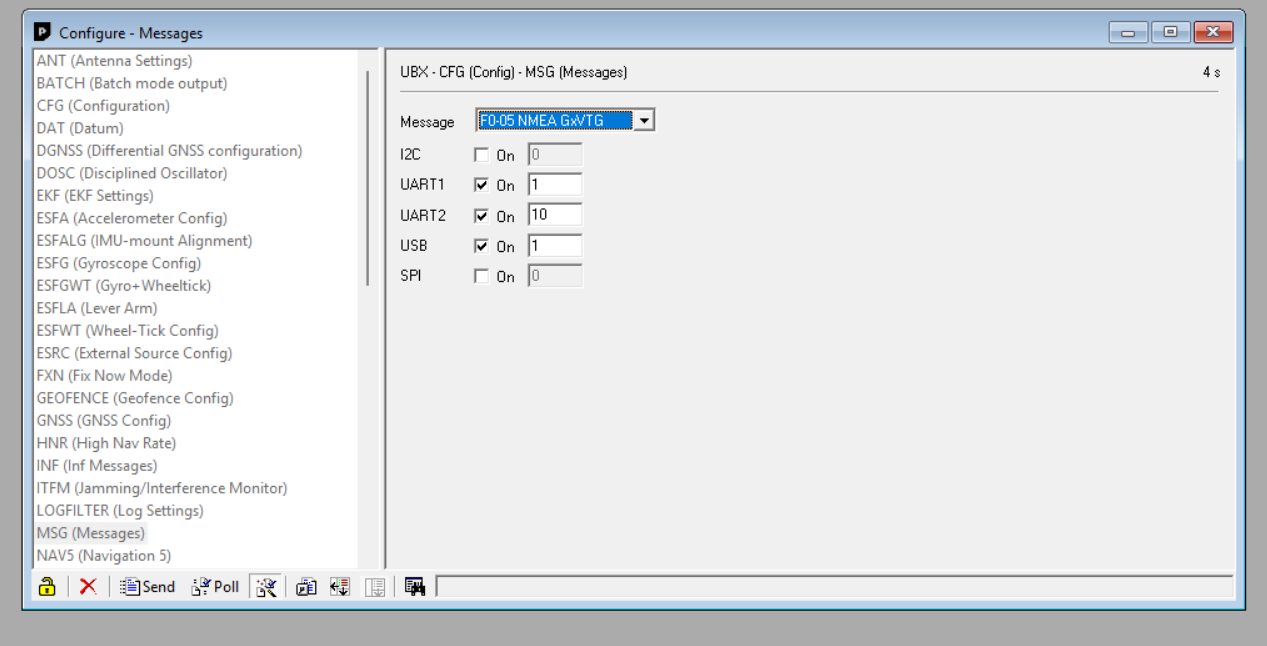Toggle the autopoll wand icon
1267x646 pixels.
266,587
